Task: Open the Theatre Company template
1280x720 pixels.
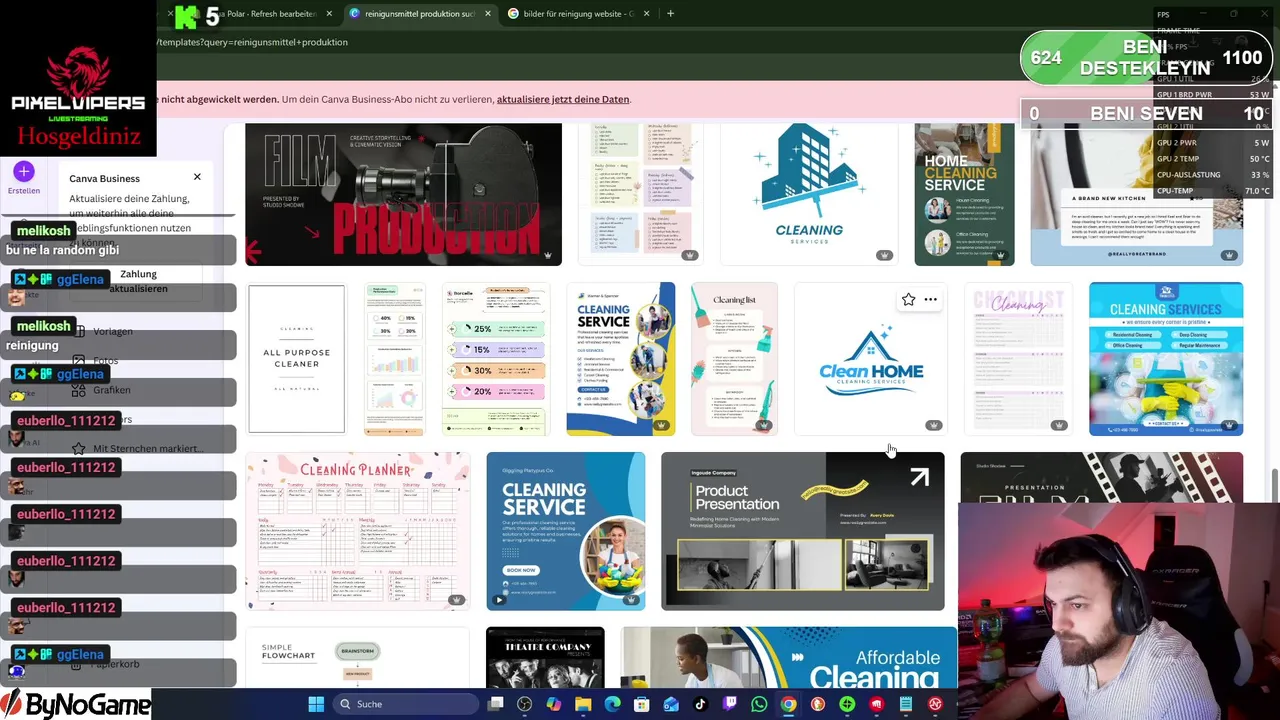Action: (x=545, y=657)
